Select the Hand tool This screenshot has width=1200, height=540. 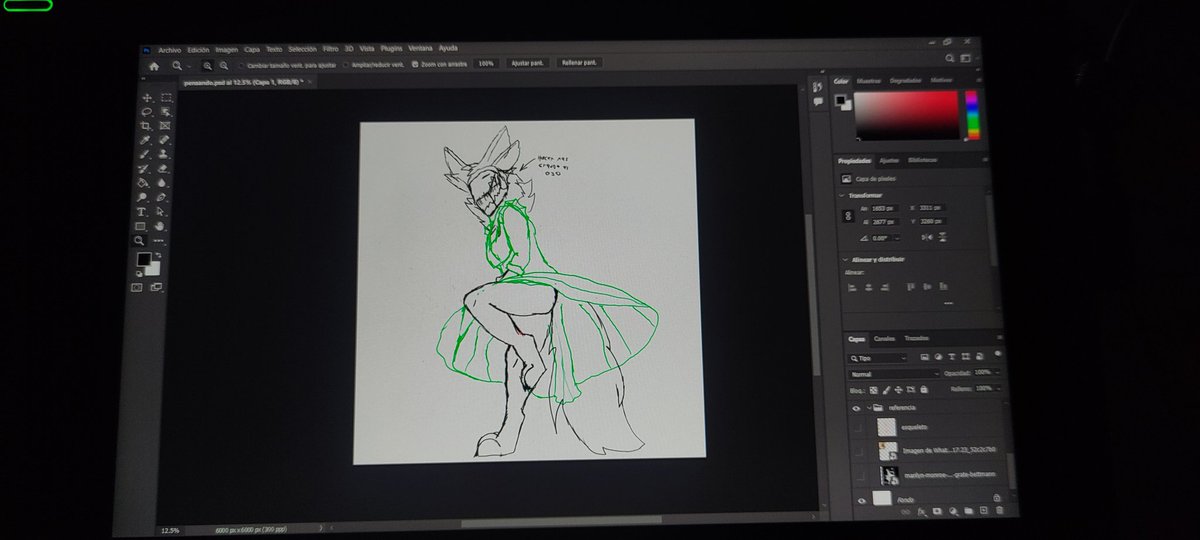(160, 225)
